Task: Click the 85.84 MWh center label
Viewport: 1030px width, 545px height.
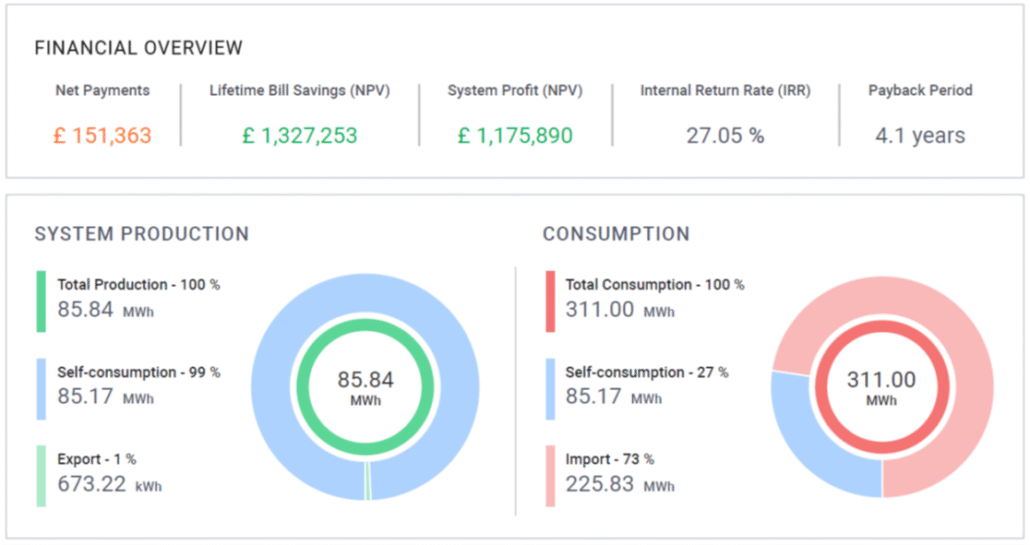Action: 365,387
